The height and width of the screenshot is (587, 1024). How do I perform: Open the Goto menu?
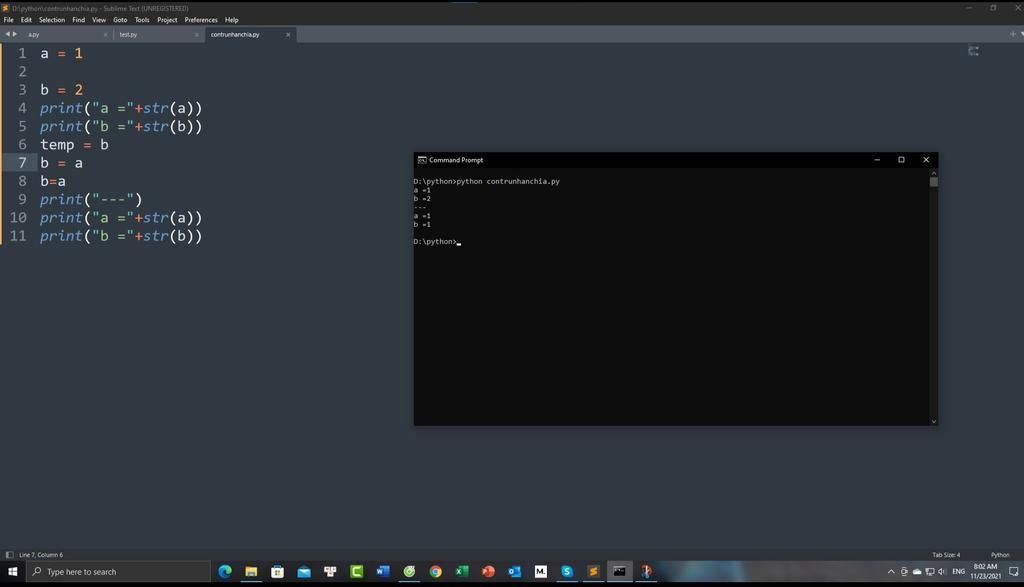point(120,20)
